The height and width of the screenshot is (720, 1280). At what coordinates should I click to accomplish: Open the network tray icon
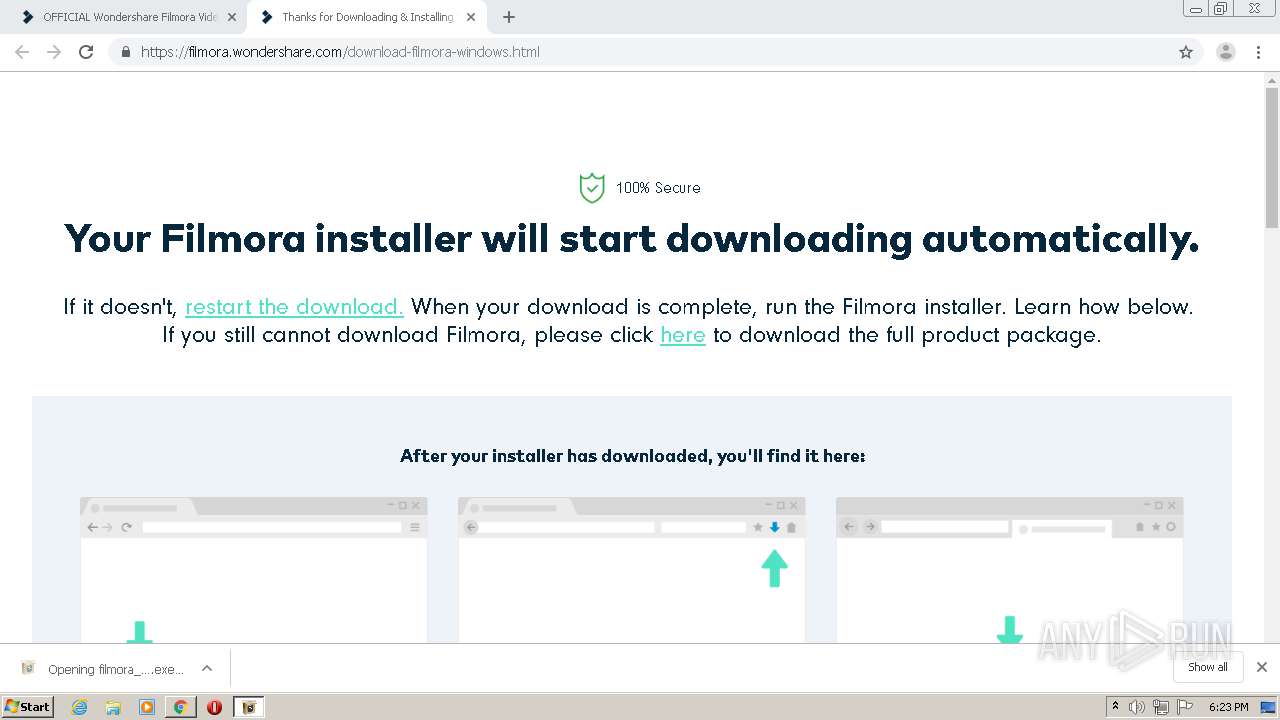[1161, 707]
